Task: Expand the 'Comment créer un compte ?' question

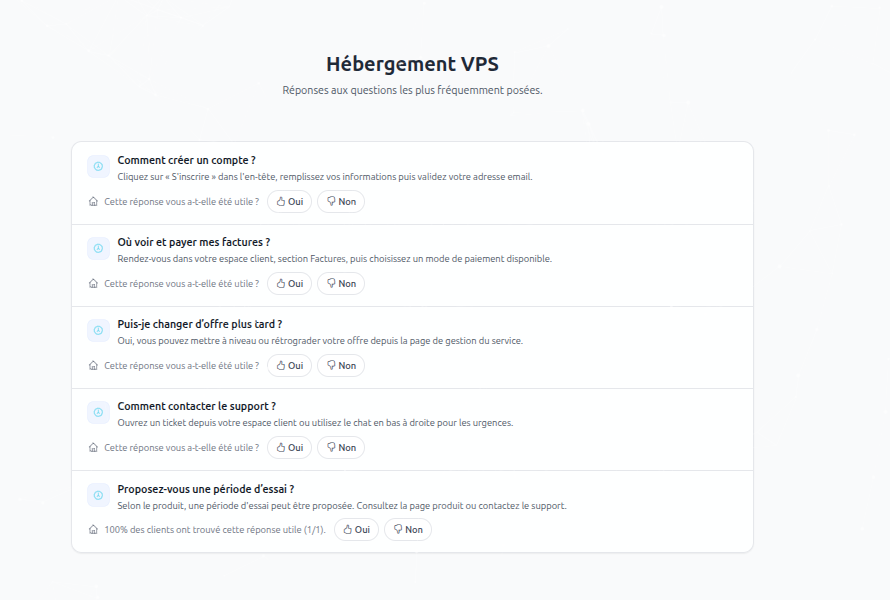Action: [x=187, y=160]
